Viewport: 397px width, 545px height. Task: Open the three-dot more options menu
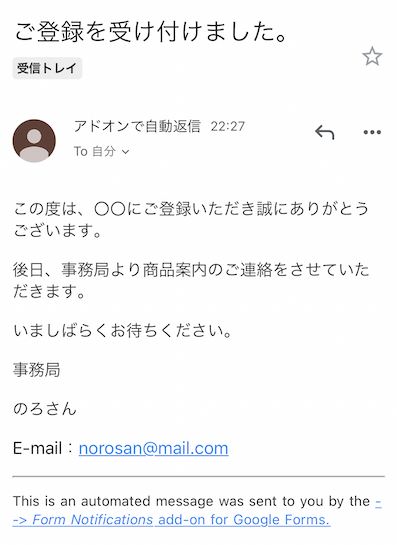(x=372, y=132)
